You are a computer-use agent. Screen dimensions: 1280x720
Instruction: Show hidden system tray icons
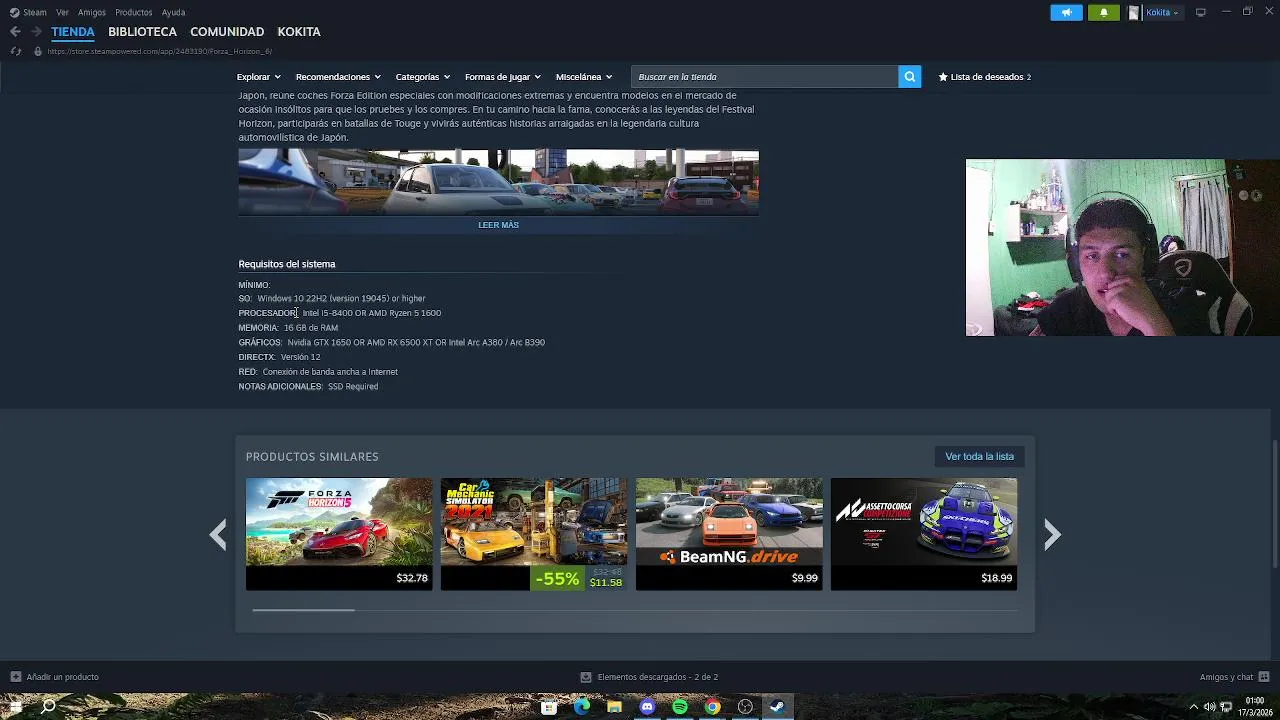click(1193, 707)
